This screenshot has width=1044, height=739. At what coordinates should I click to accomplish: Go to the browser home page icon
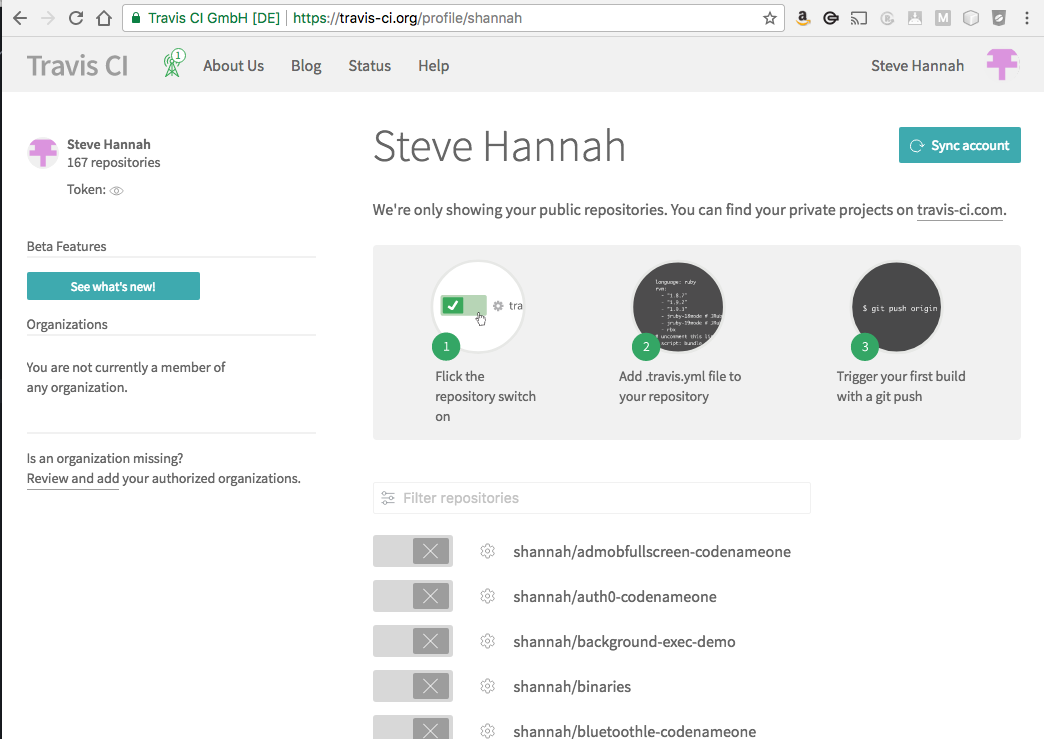click(104, 18)
